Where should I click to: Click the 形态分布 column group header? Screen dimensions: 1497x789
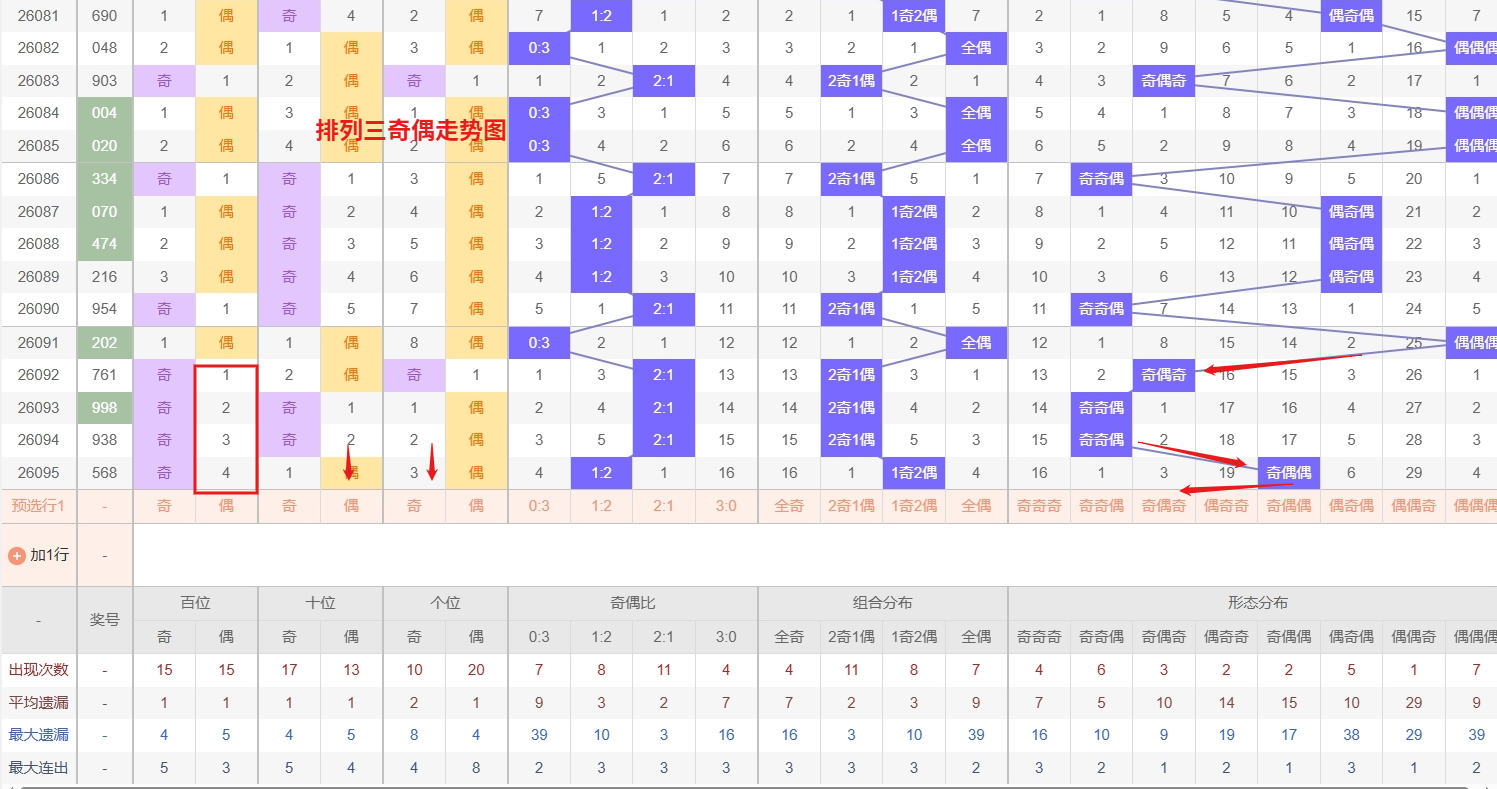[x=1257, y=603]
